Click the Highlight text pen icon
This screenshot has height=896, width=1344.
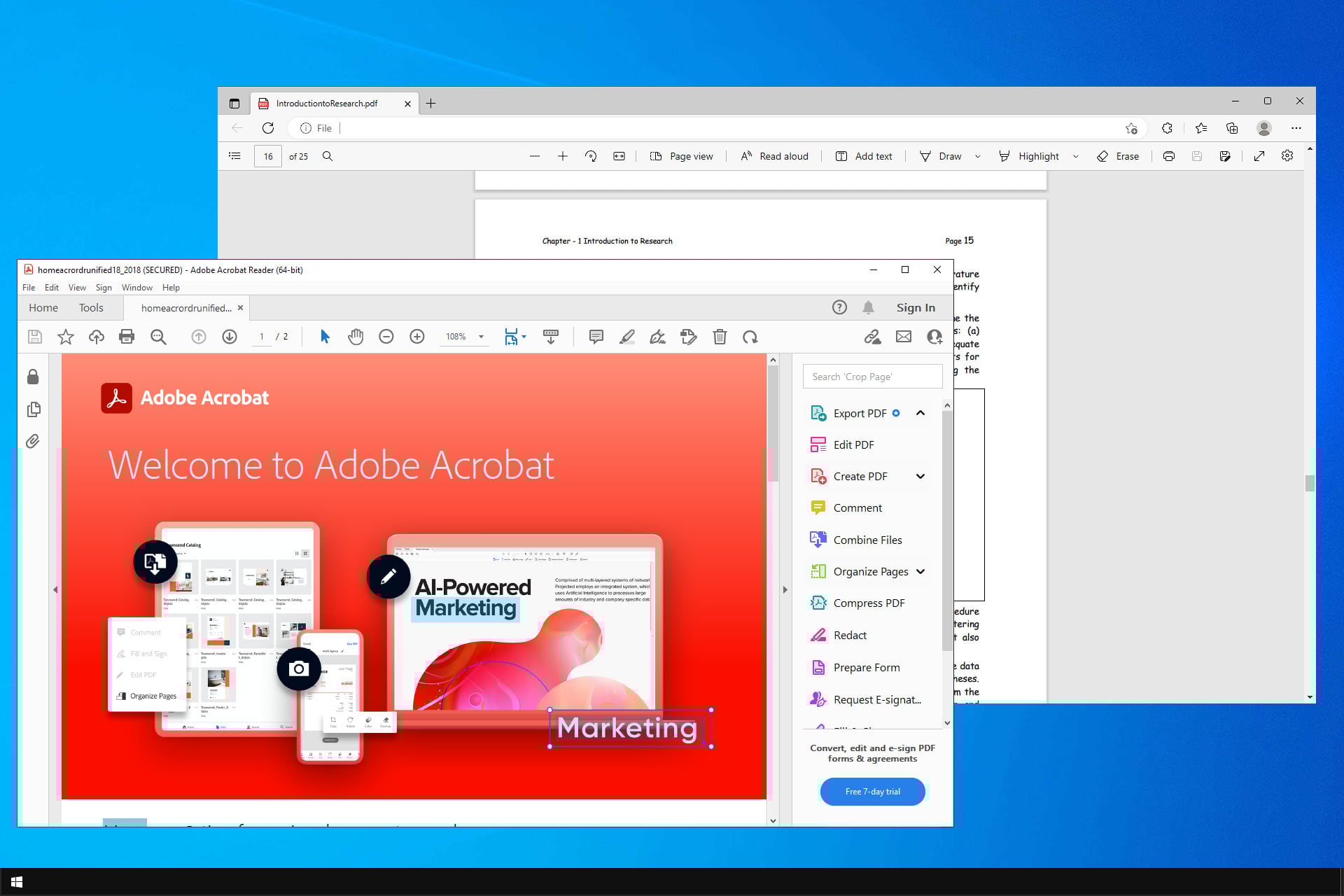(626, 337)
